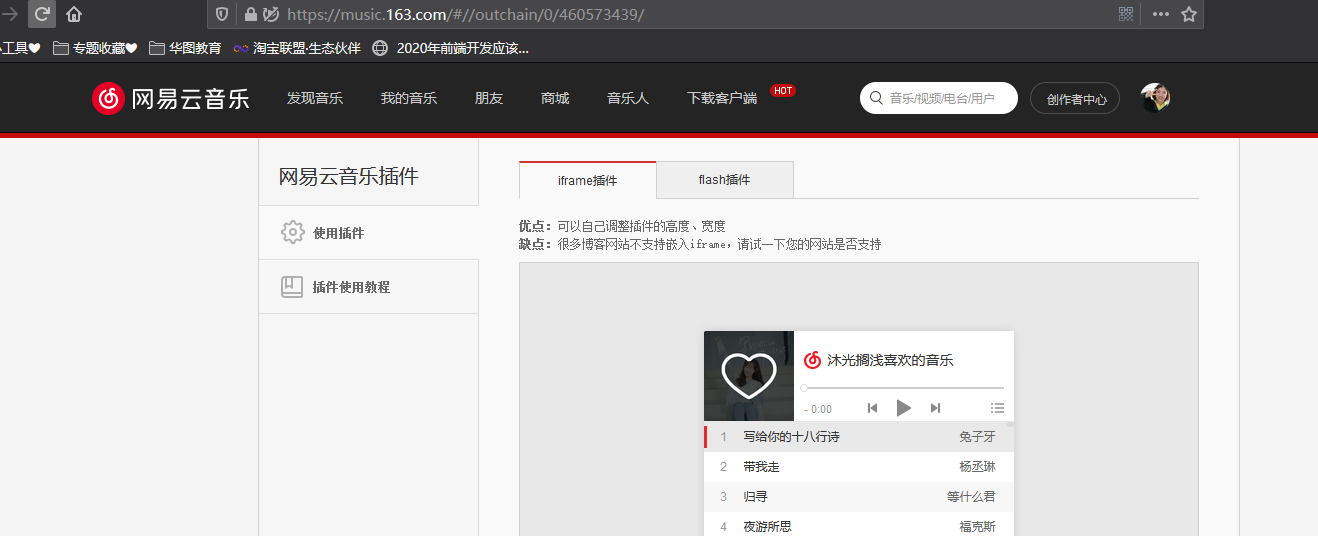1318x536 pixels.
Task: Skip to previous track in player widget
Action: [x=872, y=408]
